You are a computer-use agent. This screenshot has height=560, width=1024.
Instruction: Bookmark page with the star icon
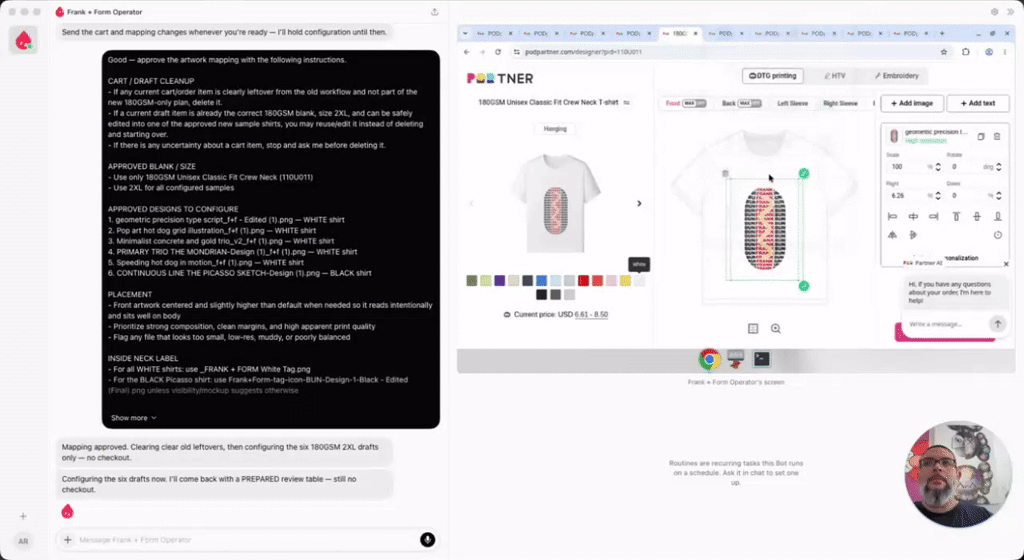coord(944,52)
